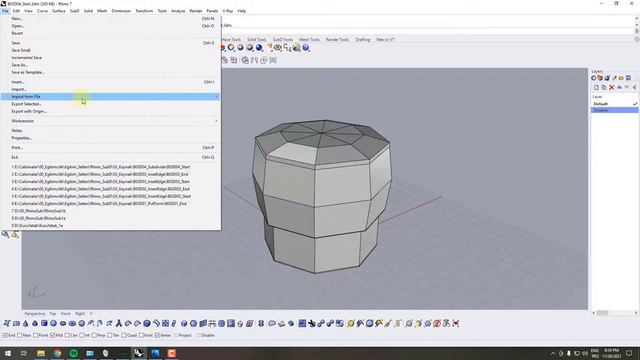
Task: Click the SubD plane icon in bottom toolbar
Action: (x=16, y=324)
